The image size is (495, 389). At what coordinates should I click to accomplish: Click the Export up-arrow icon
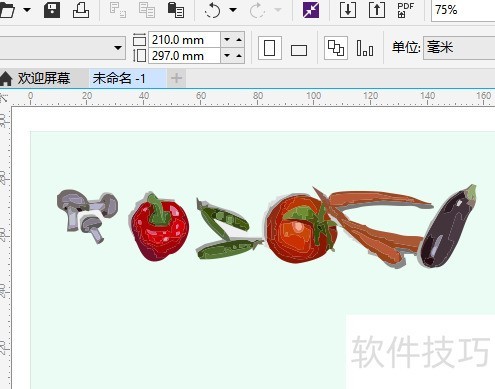377,10
